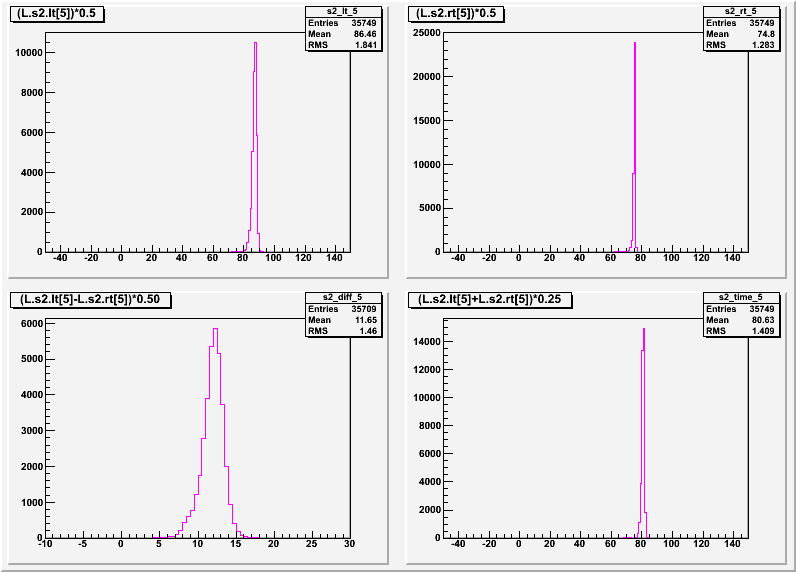
Task: Click y-axis label 15000 in s2_rt_5 plot
Action: point(427,121)
